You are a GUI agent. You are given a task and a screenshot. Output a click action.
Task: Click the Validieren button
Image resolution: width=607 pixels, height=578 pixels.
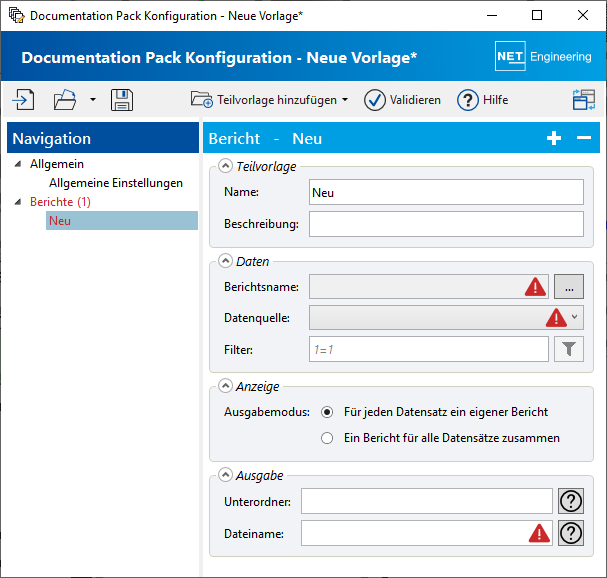coord(402,100)
